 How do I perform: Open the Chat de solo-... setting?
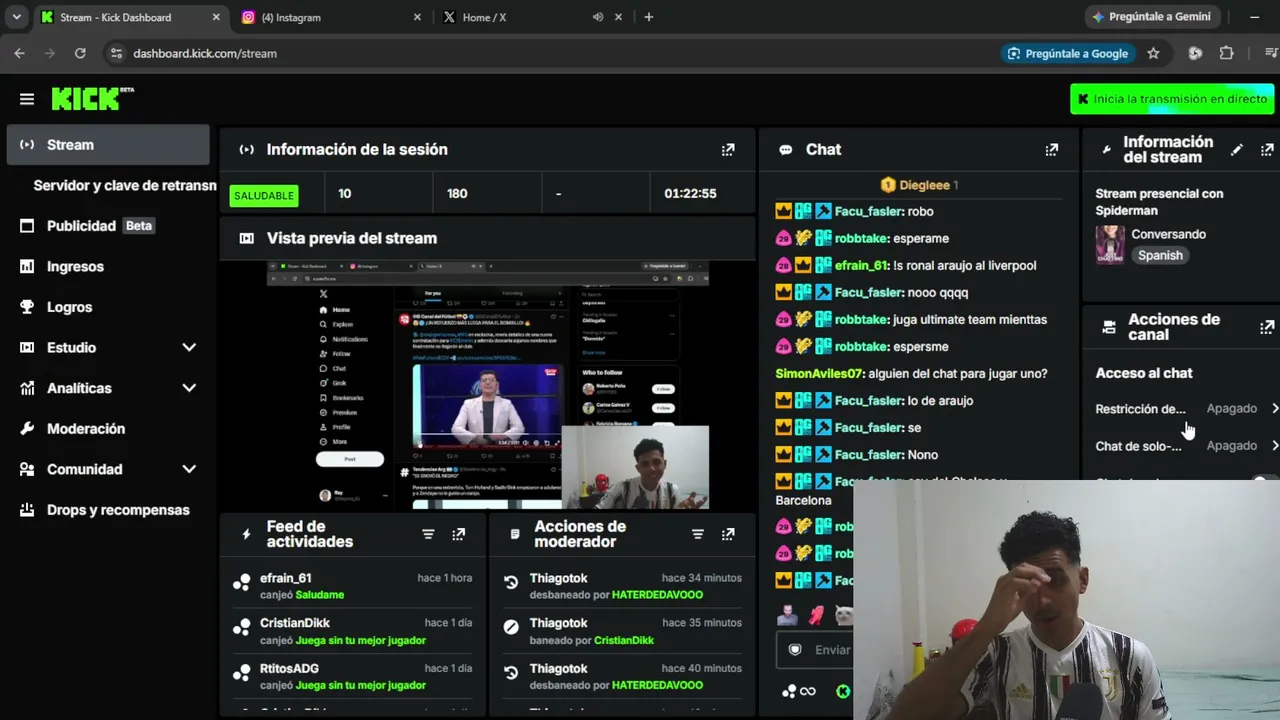coord(1187,446)
